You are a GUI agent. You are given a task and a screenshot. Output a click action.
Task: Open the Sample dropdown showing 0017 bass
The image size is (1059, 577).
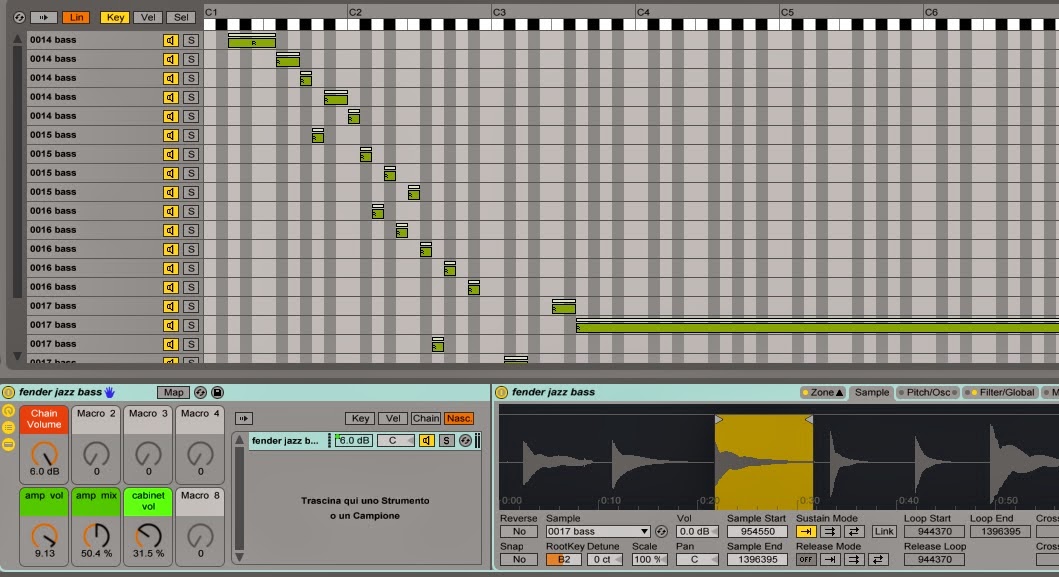click(598, 532)
